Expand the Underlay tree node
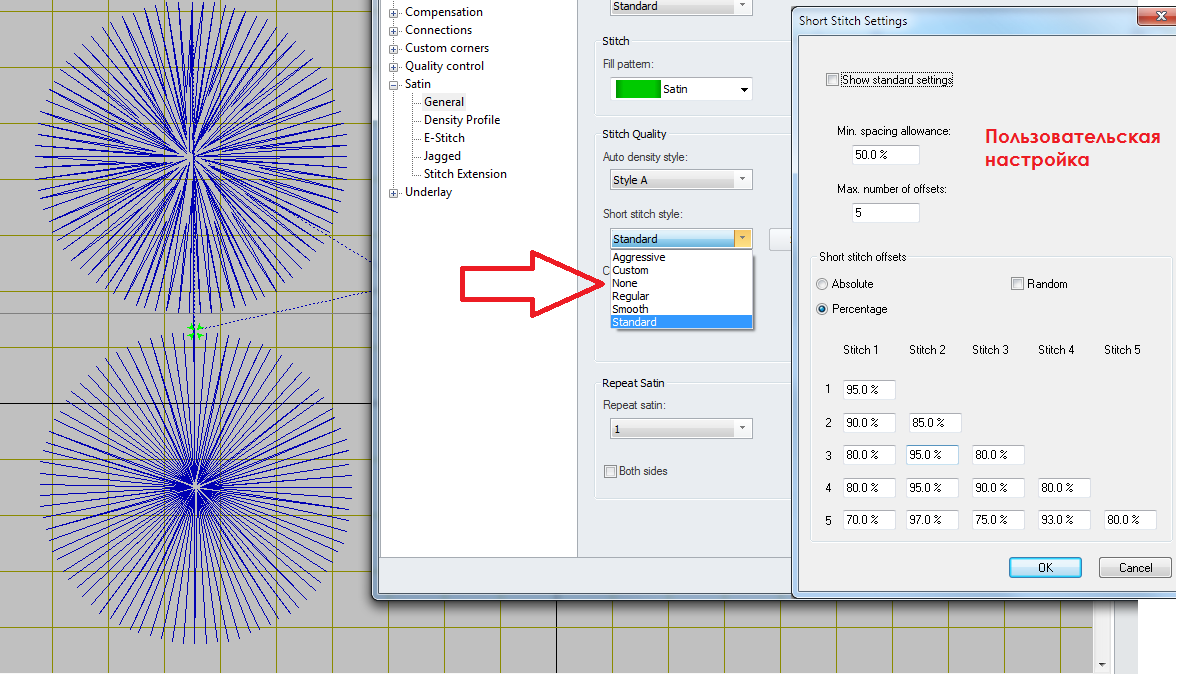The image size is (1182, 674). 394,193
